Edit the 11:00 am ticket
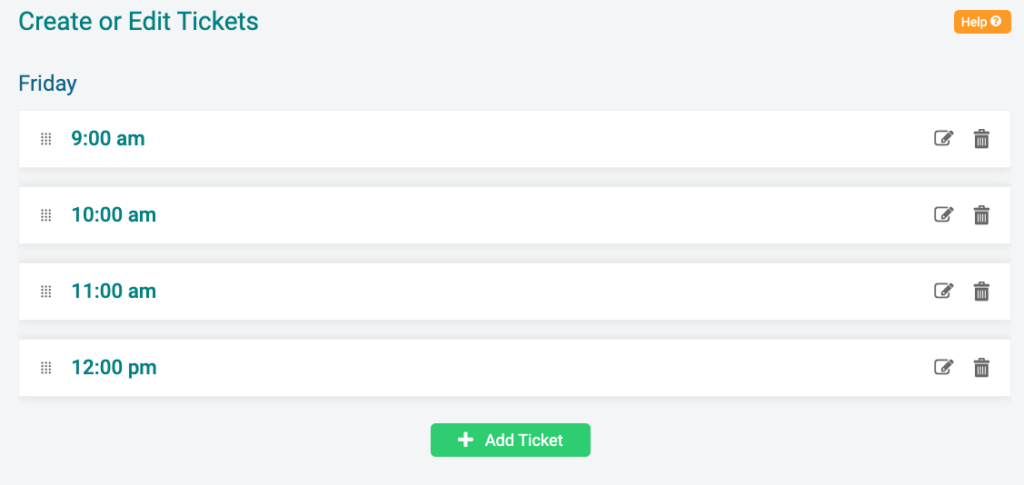Screen dimensions: 1024x485 pyautogui.click(x=943, y=291)
